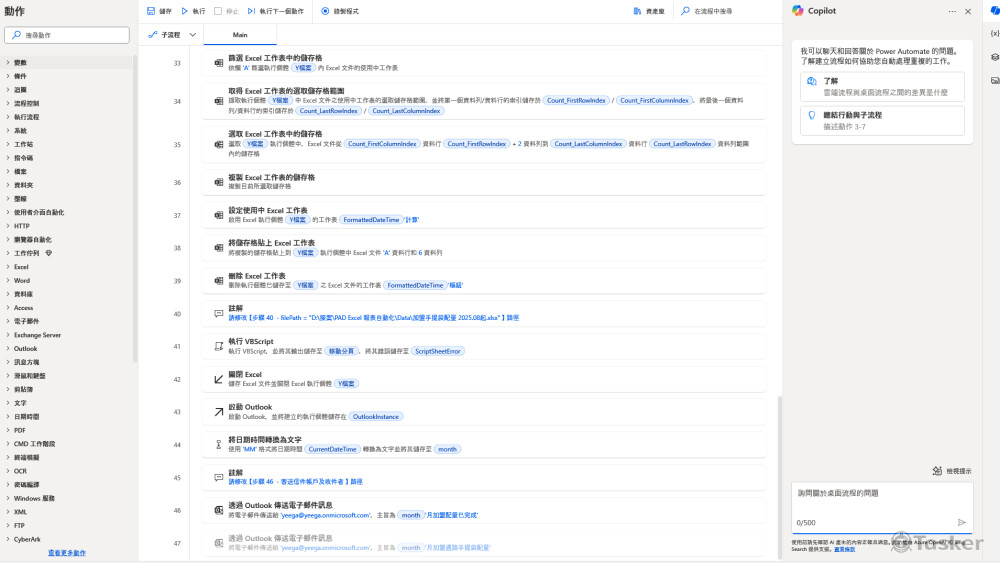Click comment icon on step 40
Screen dimensions: 1000x563
click(219, 313)
